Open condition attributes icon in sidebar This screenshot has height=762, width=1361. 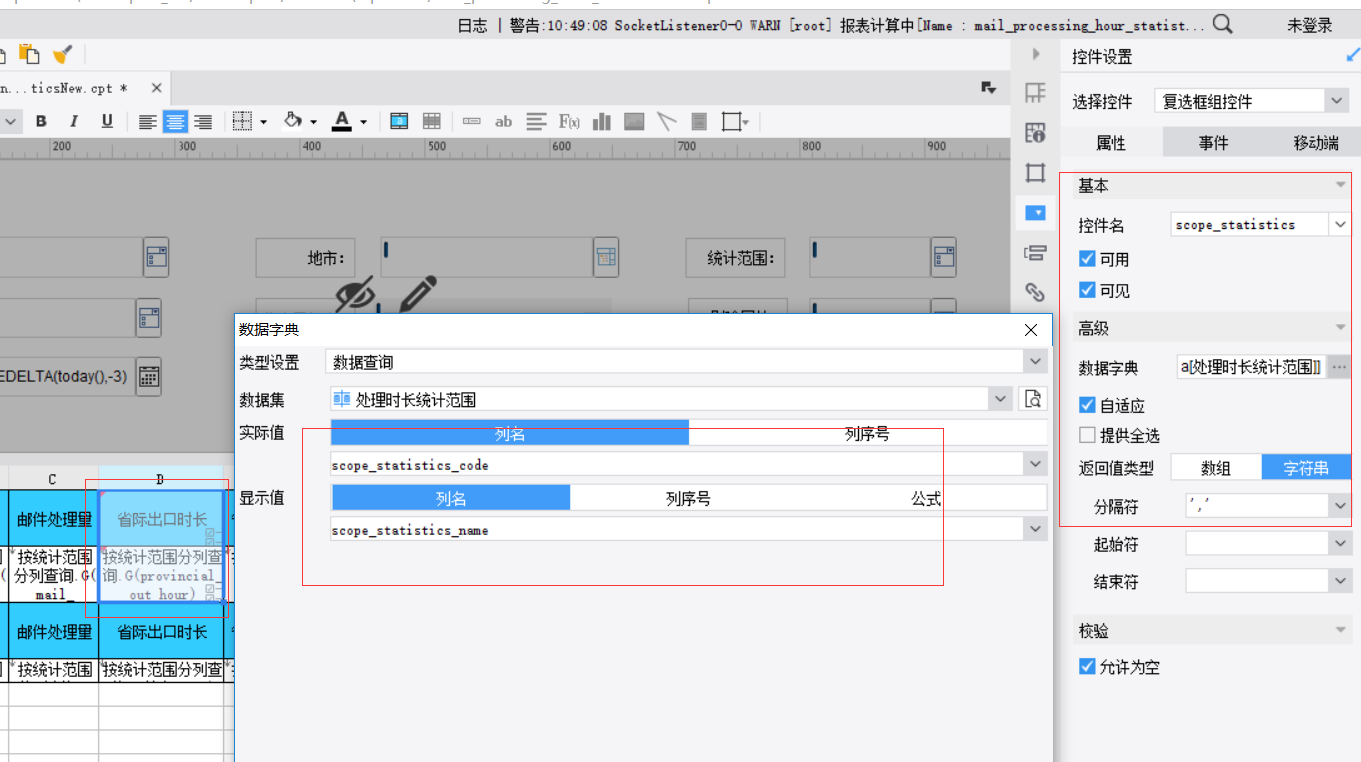(x=1035, y=252)
